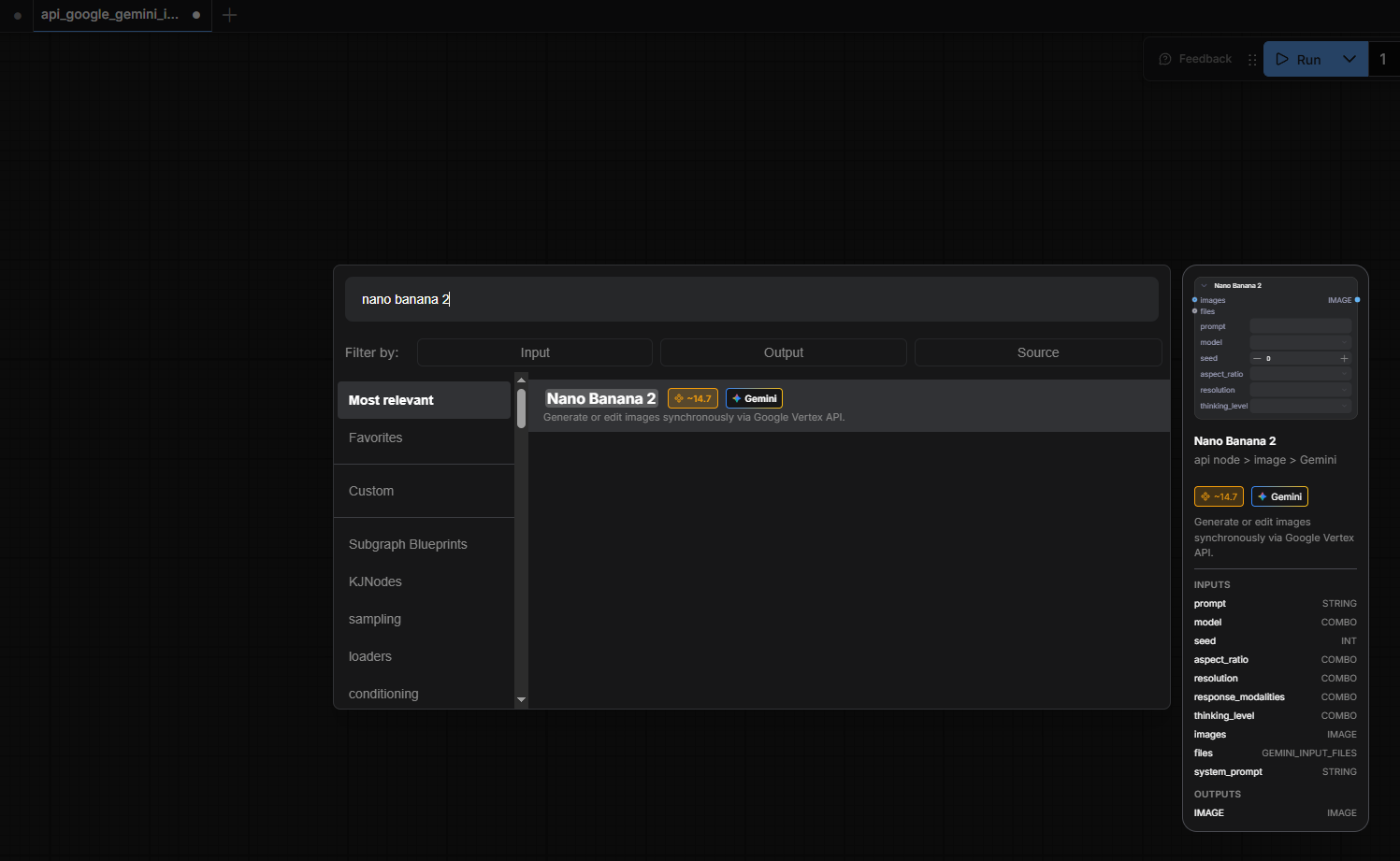The width and height of the screenshot is (1400, 861).
Task: Click the seed INT row under INPUTS
Action: coord(1276,641)
